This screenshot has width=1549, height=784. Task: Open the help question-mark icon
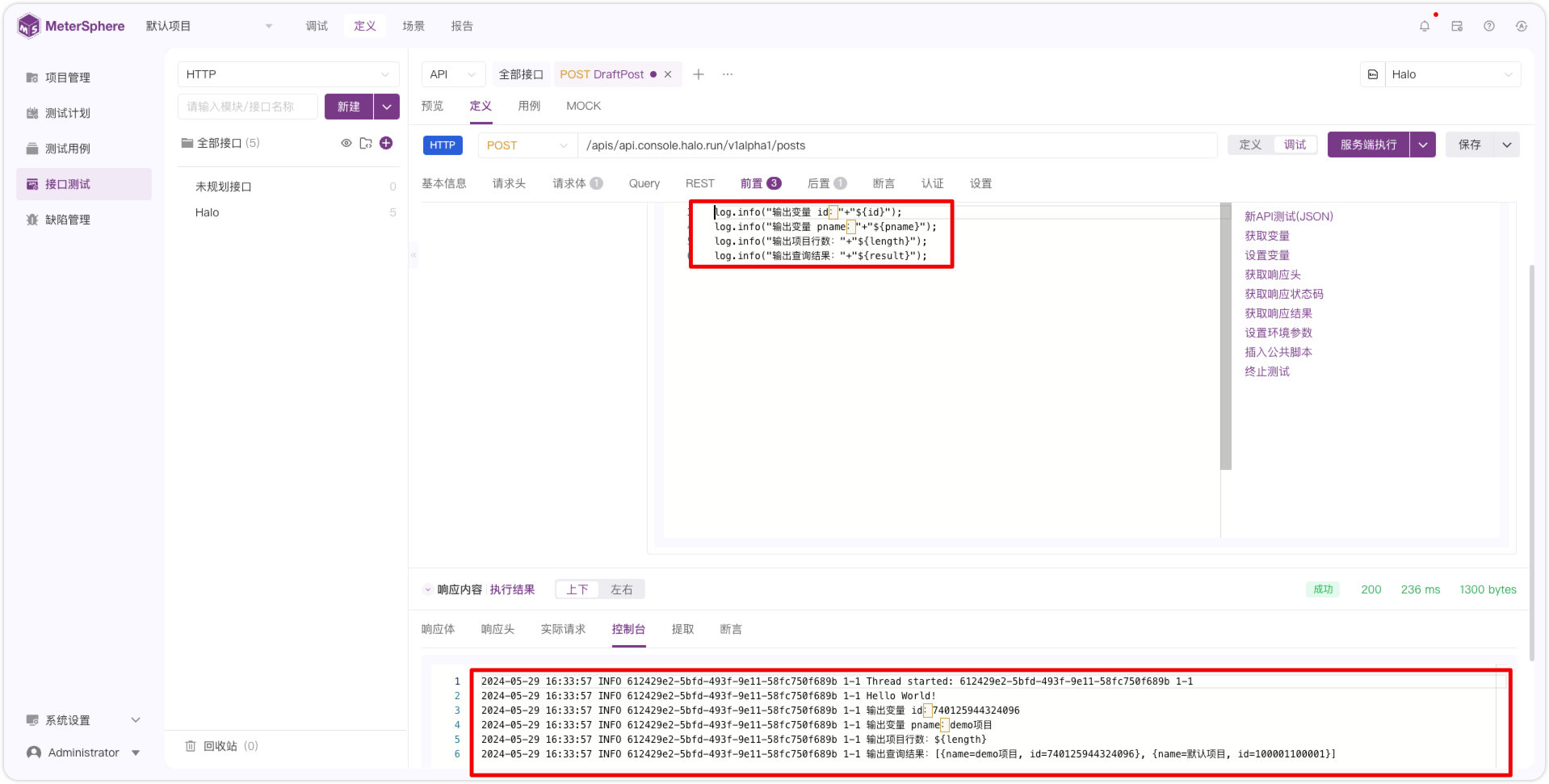pyautogui.click(x=1489, y=26)
